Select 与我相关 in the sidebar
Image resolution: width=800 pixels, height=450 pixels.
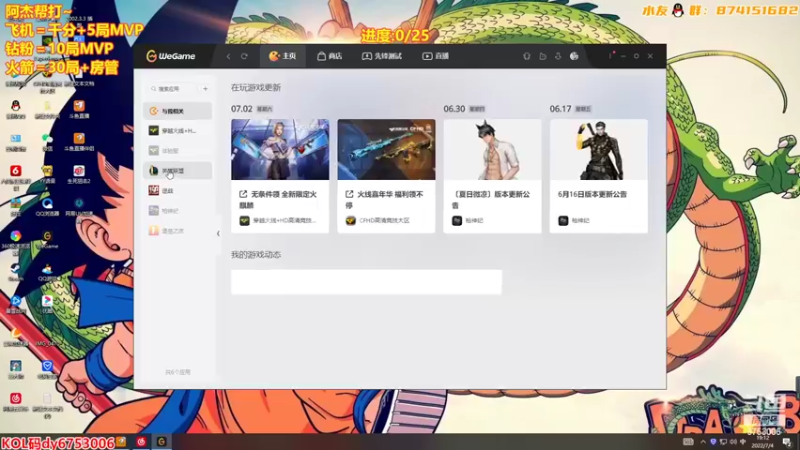tap(178, 111)
